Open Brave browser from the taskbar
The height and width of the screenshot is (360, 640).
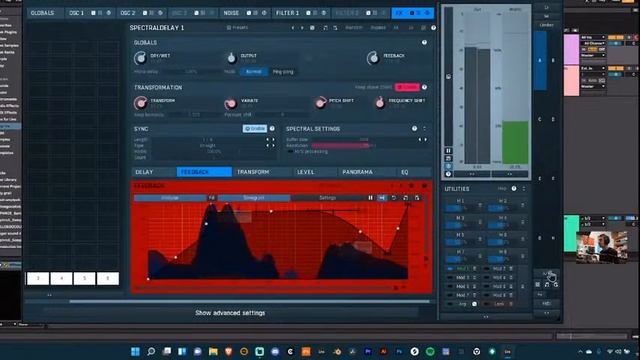pos(229,351)
